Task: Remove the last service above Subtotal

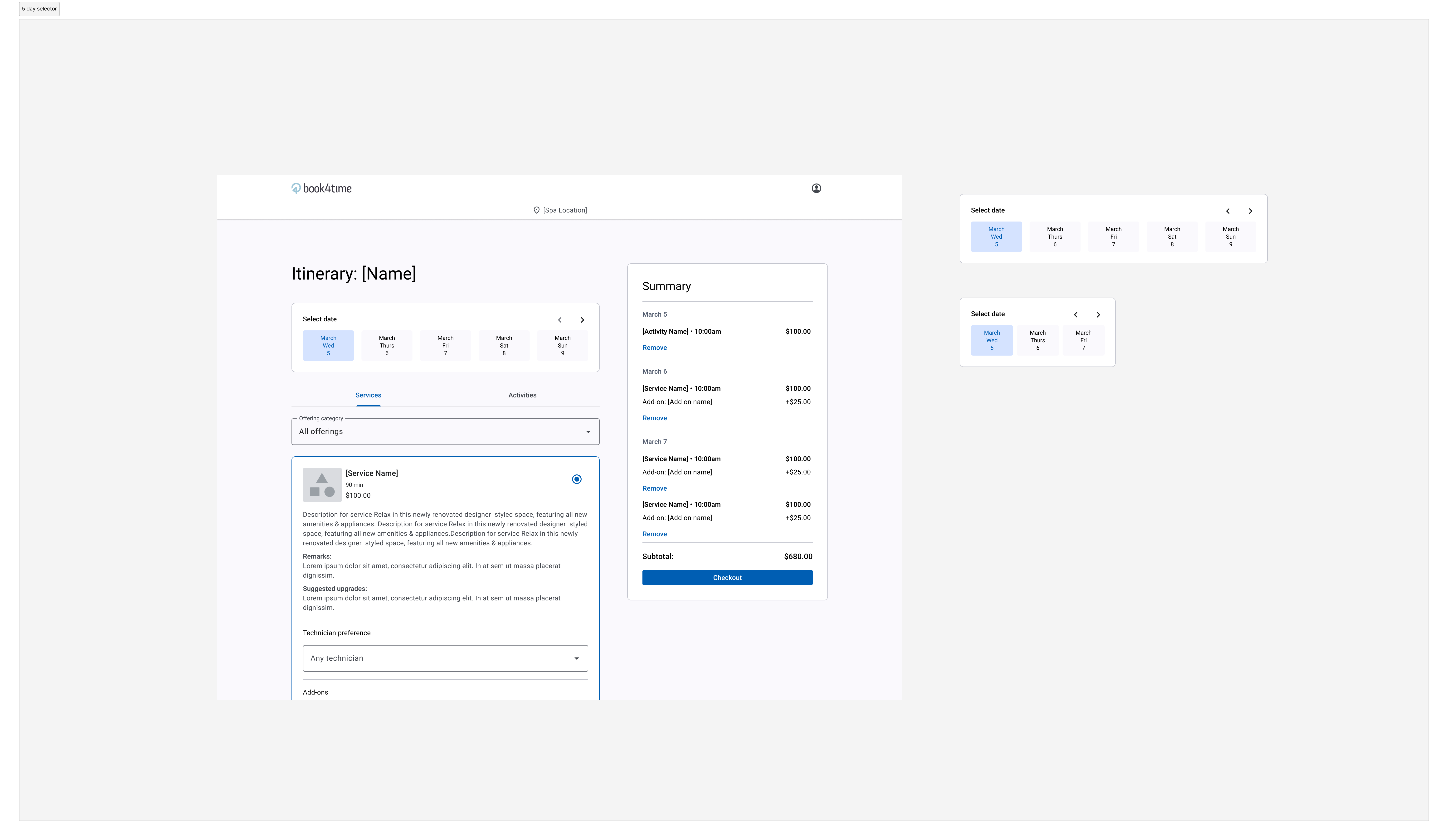Action: 655,534
